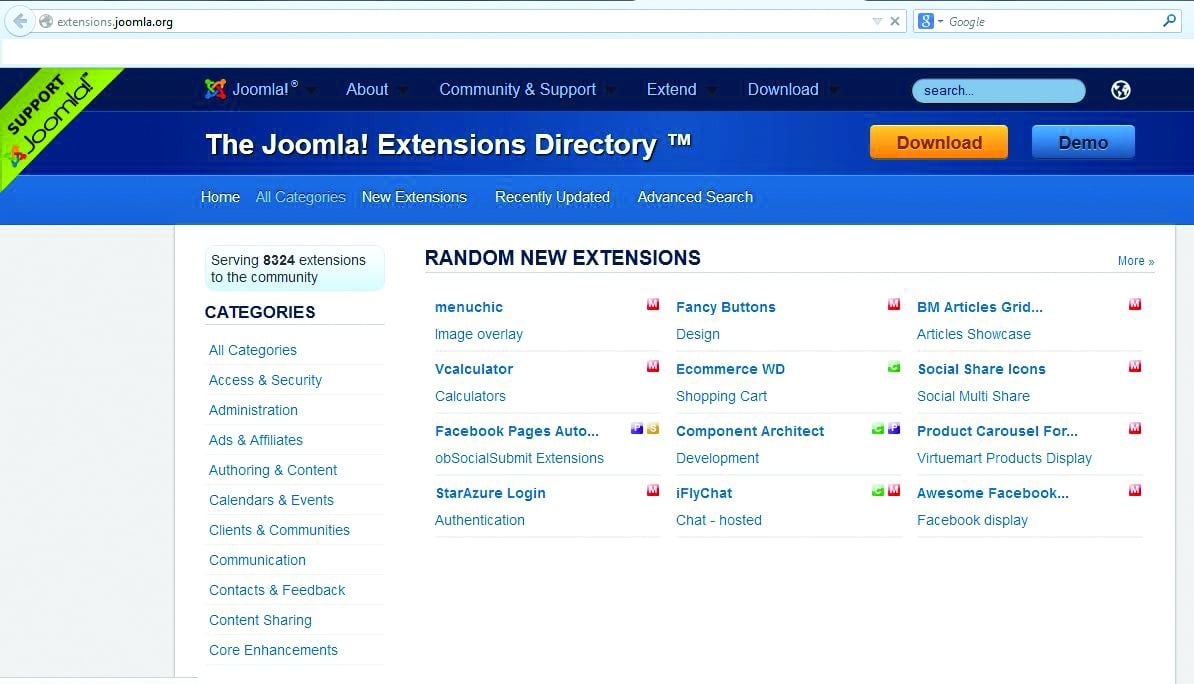This screenshot has height=684, width=1194.
Task: Open the Administration category
Action: [x=253, y=410]
